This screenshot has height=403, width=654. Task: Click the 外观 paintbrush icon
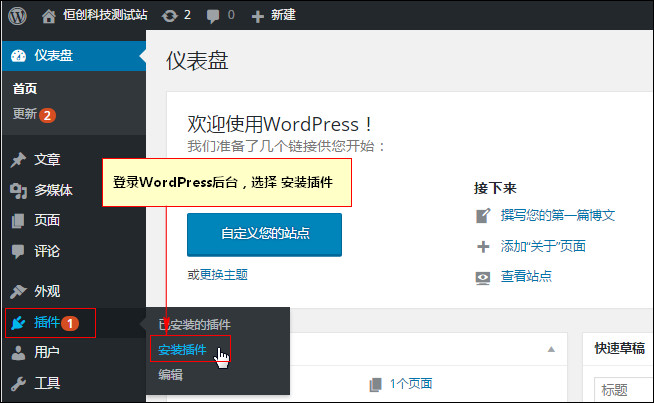[18, 291]
